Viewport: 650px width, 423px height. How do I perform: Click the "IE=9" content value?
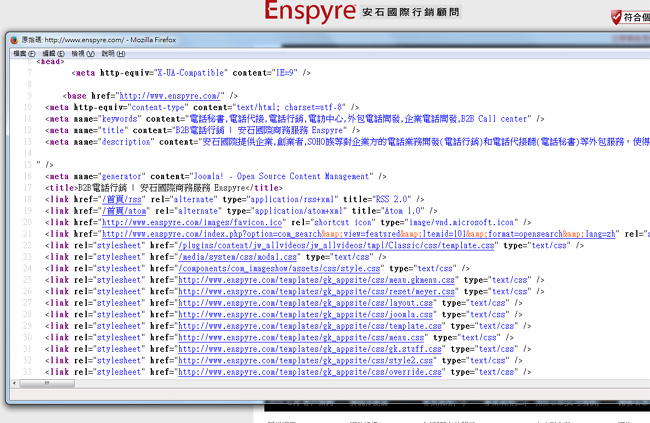point(286,73)
